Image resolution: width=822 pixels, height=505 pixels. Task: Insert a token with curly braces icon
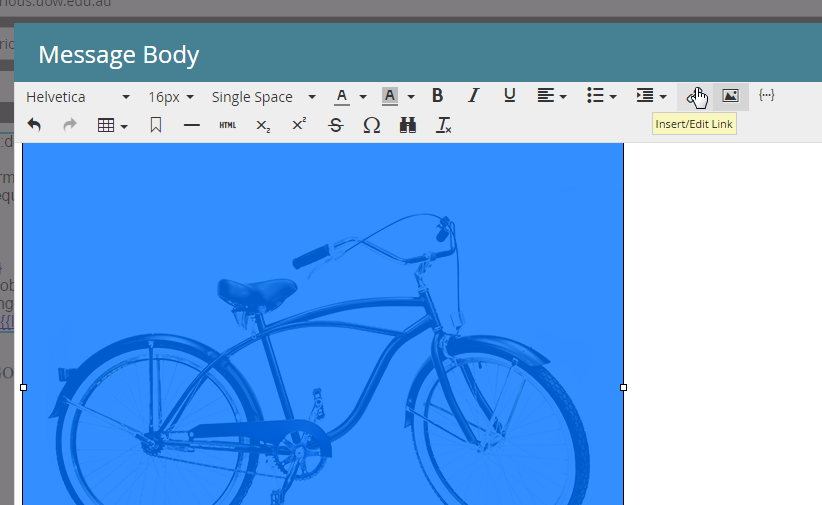click(x=767, y=96)
